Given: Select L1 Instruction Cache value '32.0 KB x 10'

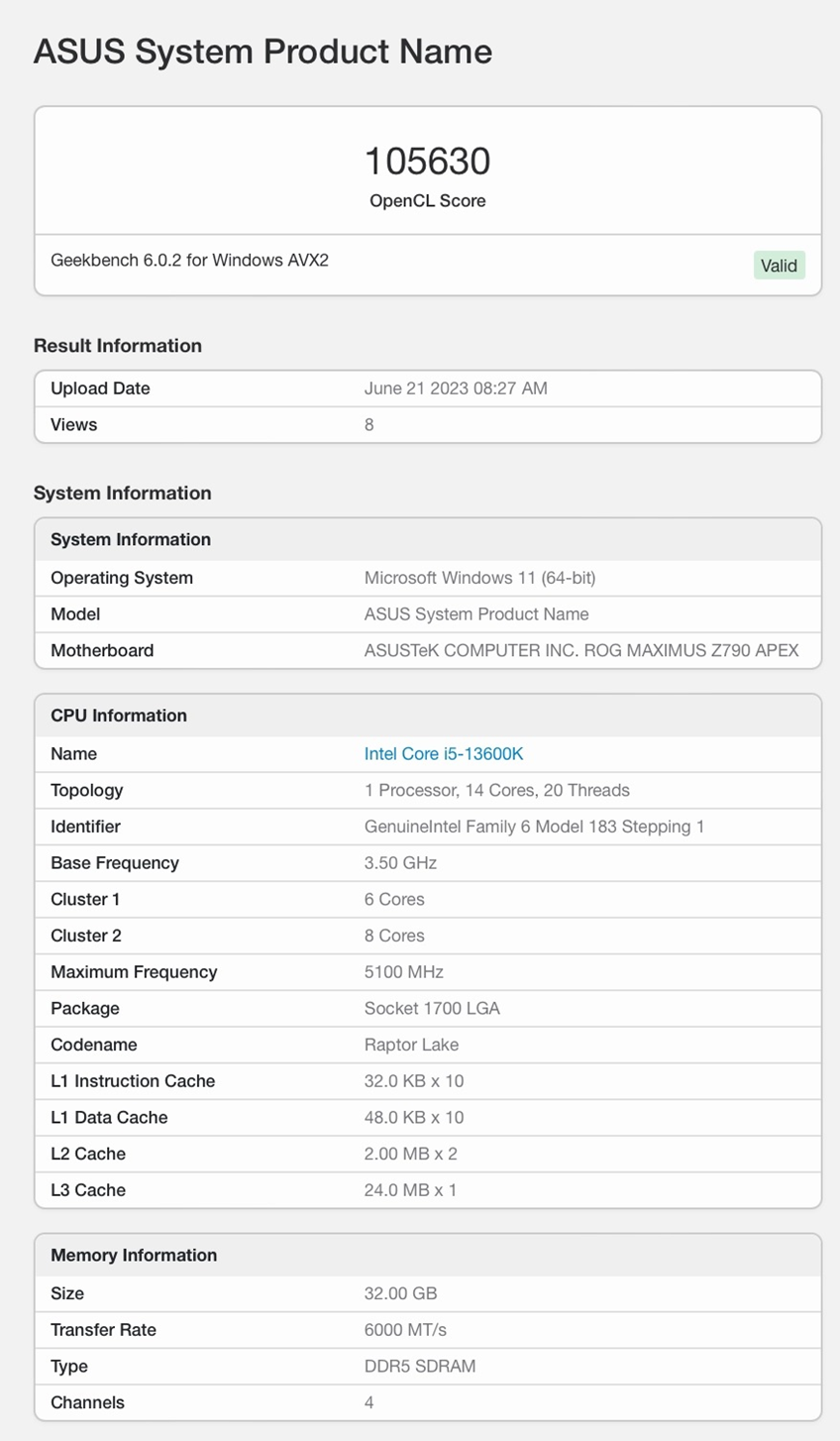Looking at the screenshot, I should click(x=414, y=1080).
